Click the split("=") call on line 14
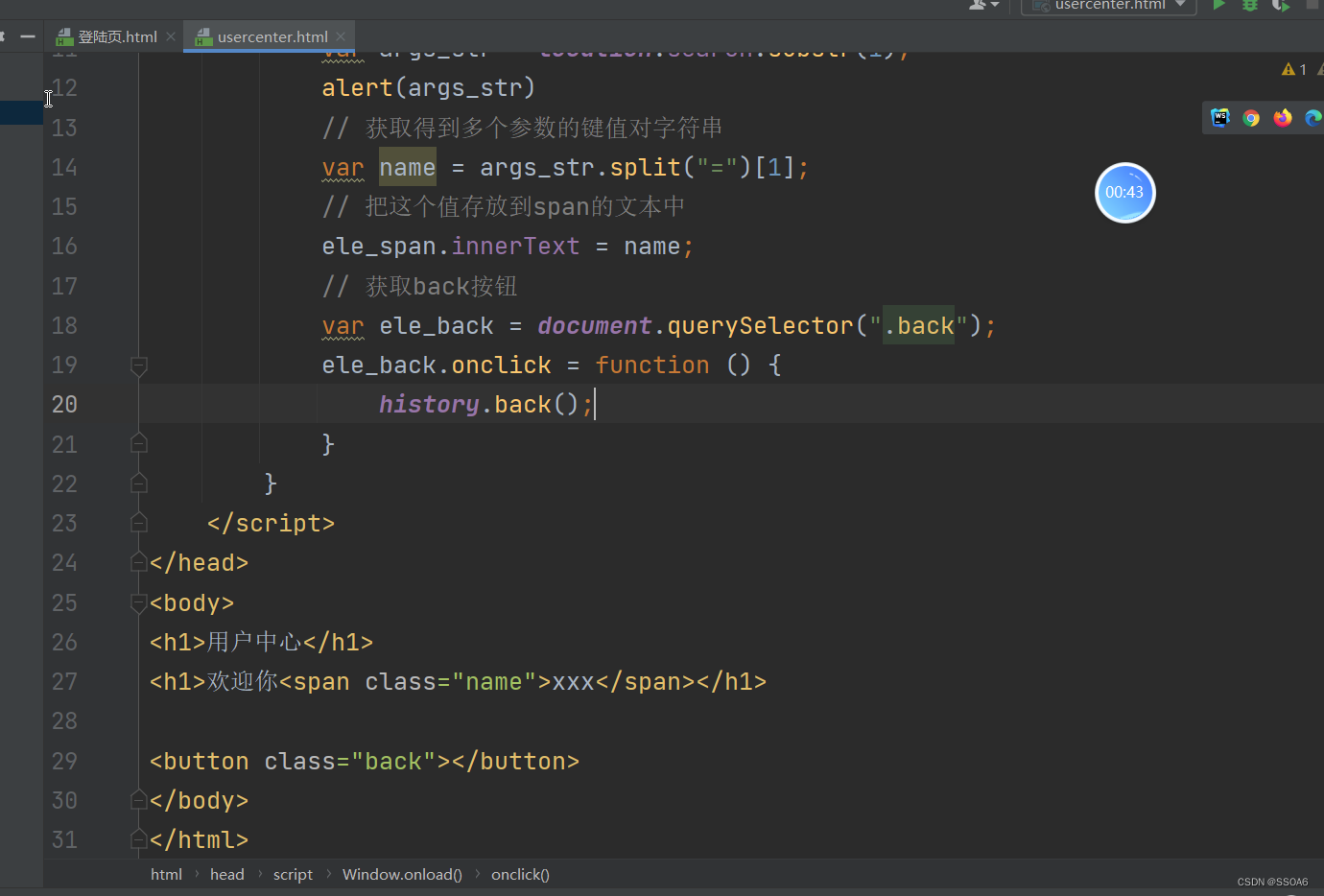Viewport: 1324px width, 896px height. (681, 168)
